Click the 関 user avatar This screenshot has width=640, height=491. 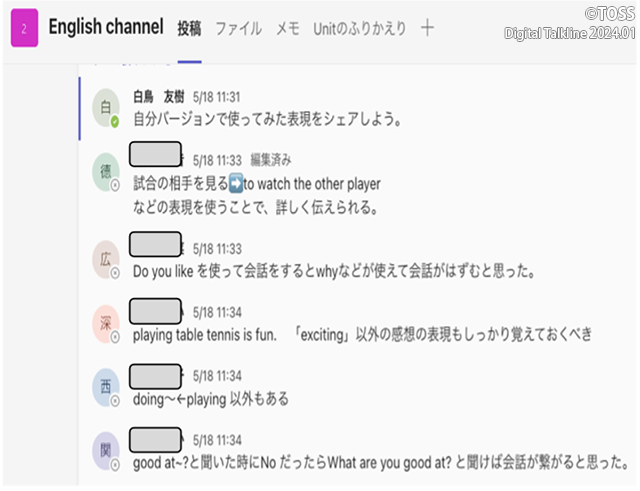(x=104, y=450)
